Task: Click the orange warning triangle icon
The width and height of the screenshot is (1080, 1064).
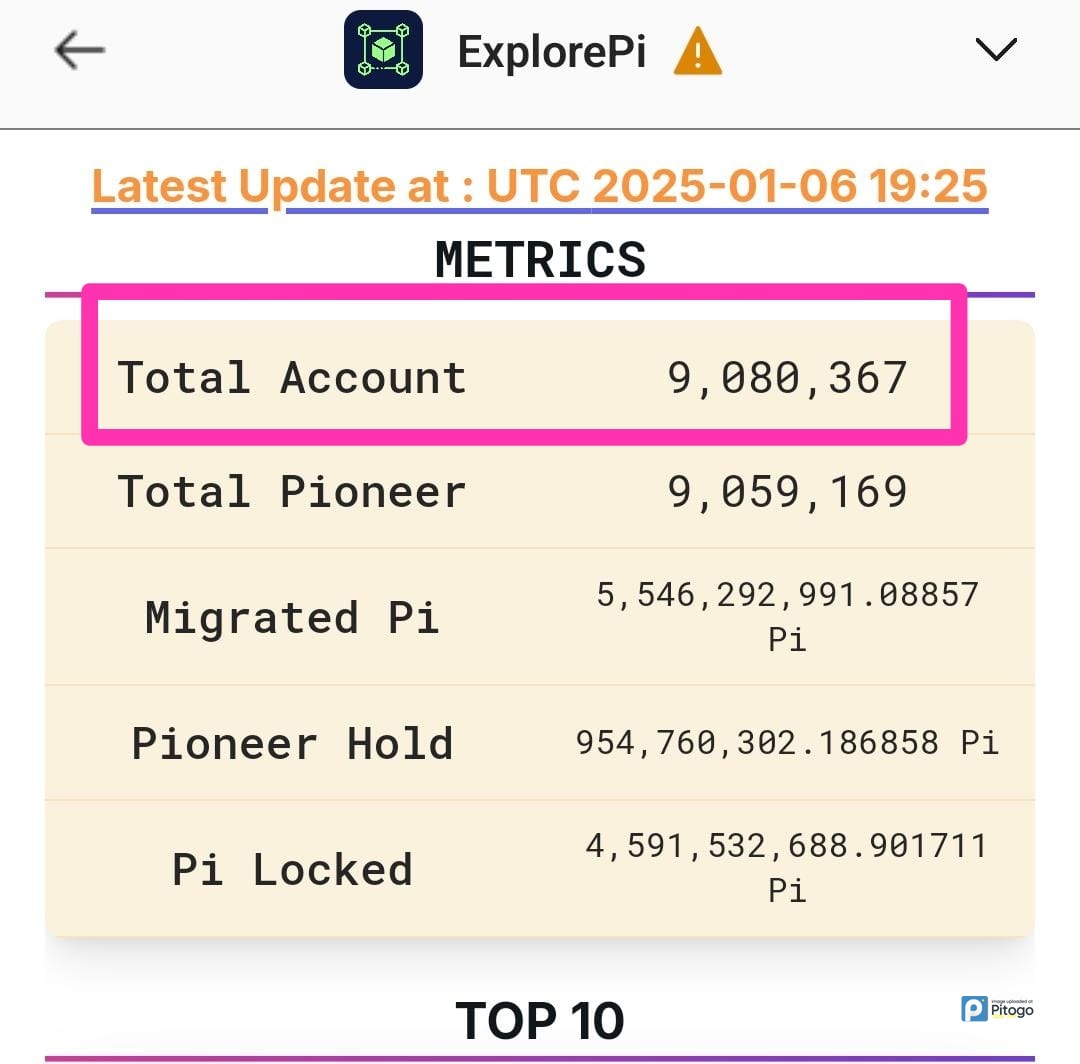Action: pyautogui.click(x=697, y=51)
